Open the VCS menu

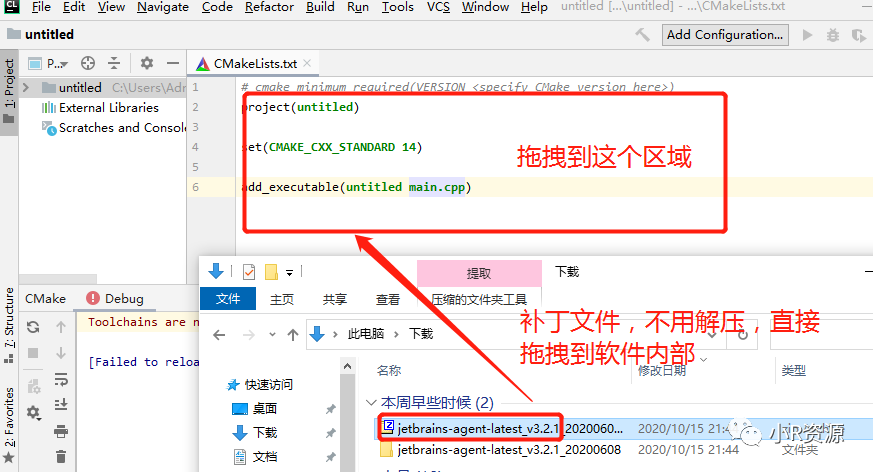(x=438, y=7)
